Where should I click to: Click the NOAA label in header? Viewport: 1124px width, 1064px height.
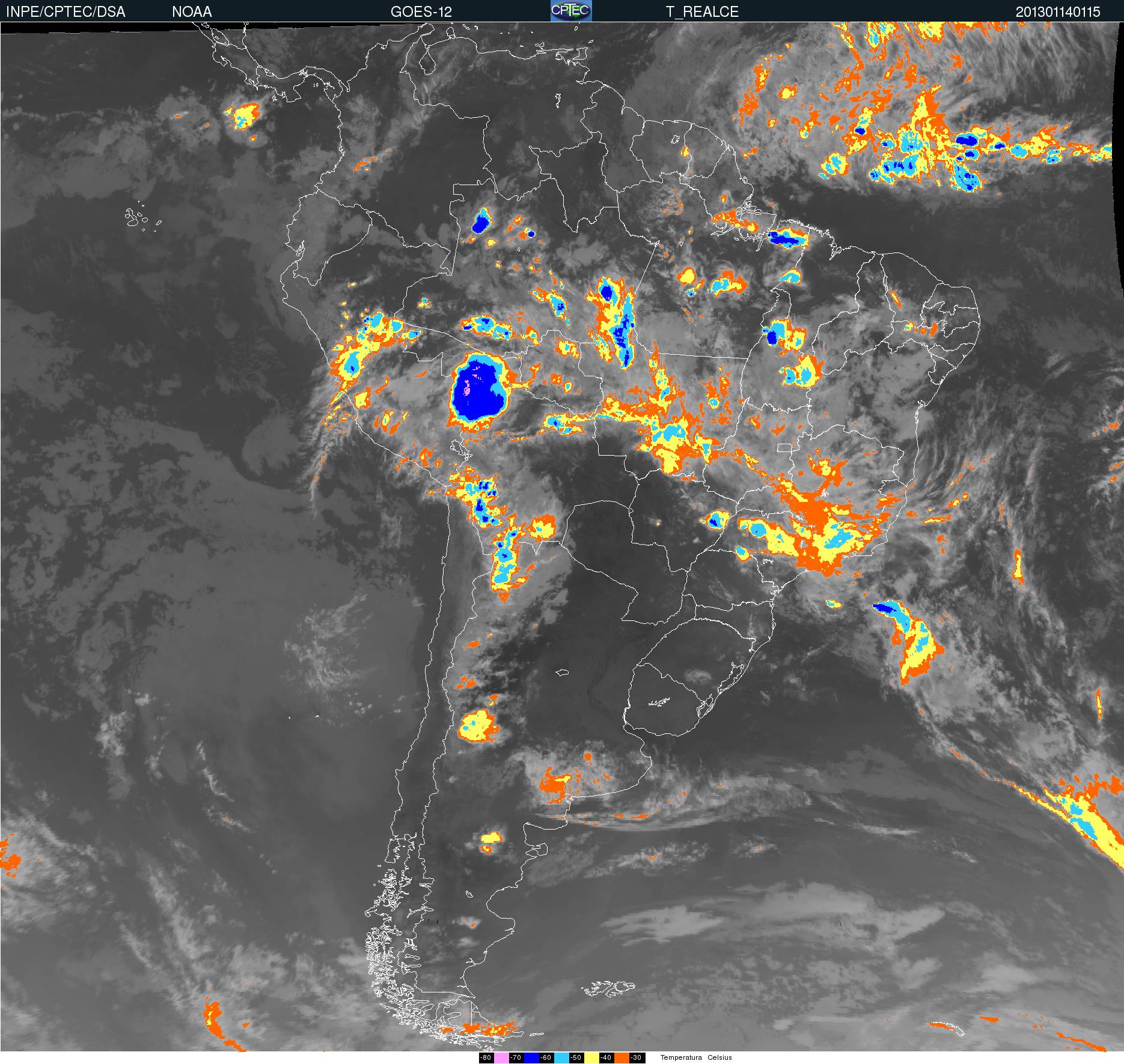(x=192, y=12)
